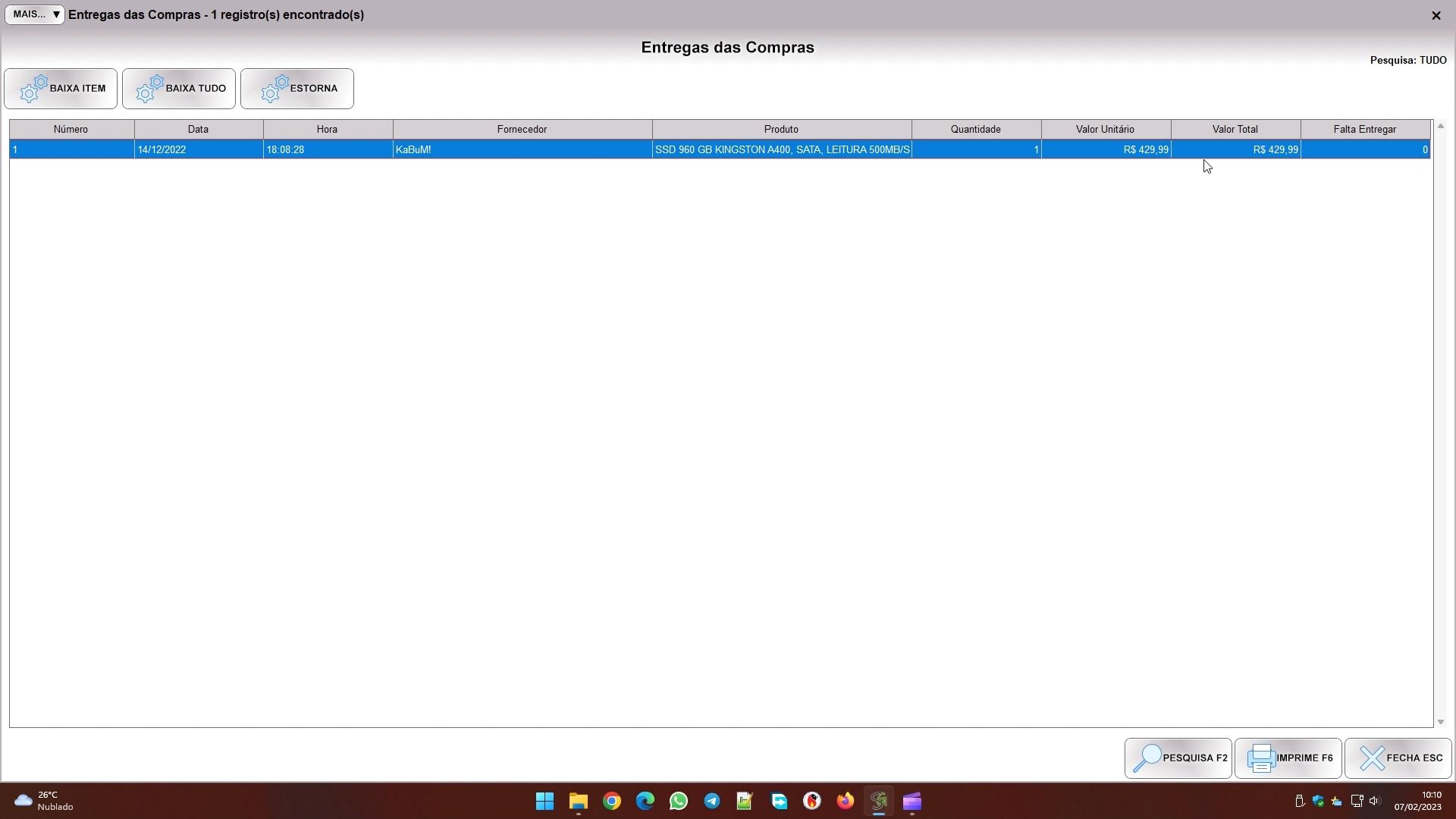Open the clock showing 10:10

1418,801
